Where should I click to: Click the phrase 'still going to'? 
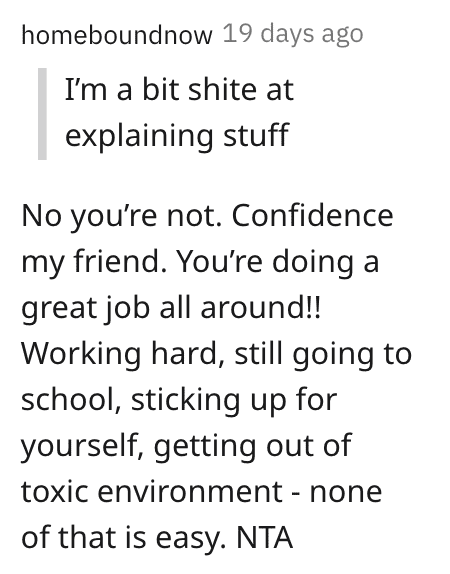tap(323, 355)
